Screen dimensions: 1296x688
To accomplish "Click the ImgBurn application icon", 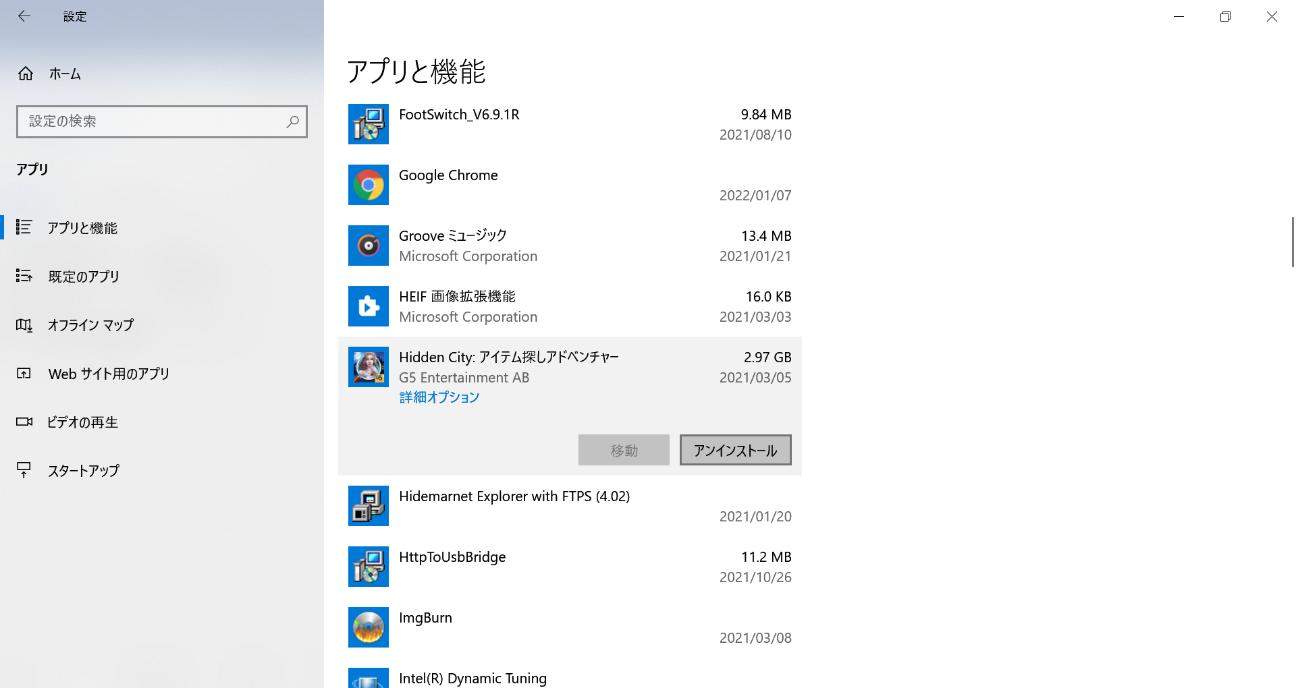I will click(x=368, y=627).
